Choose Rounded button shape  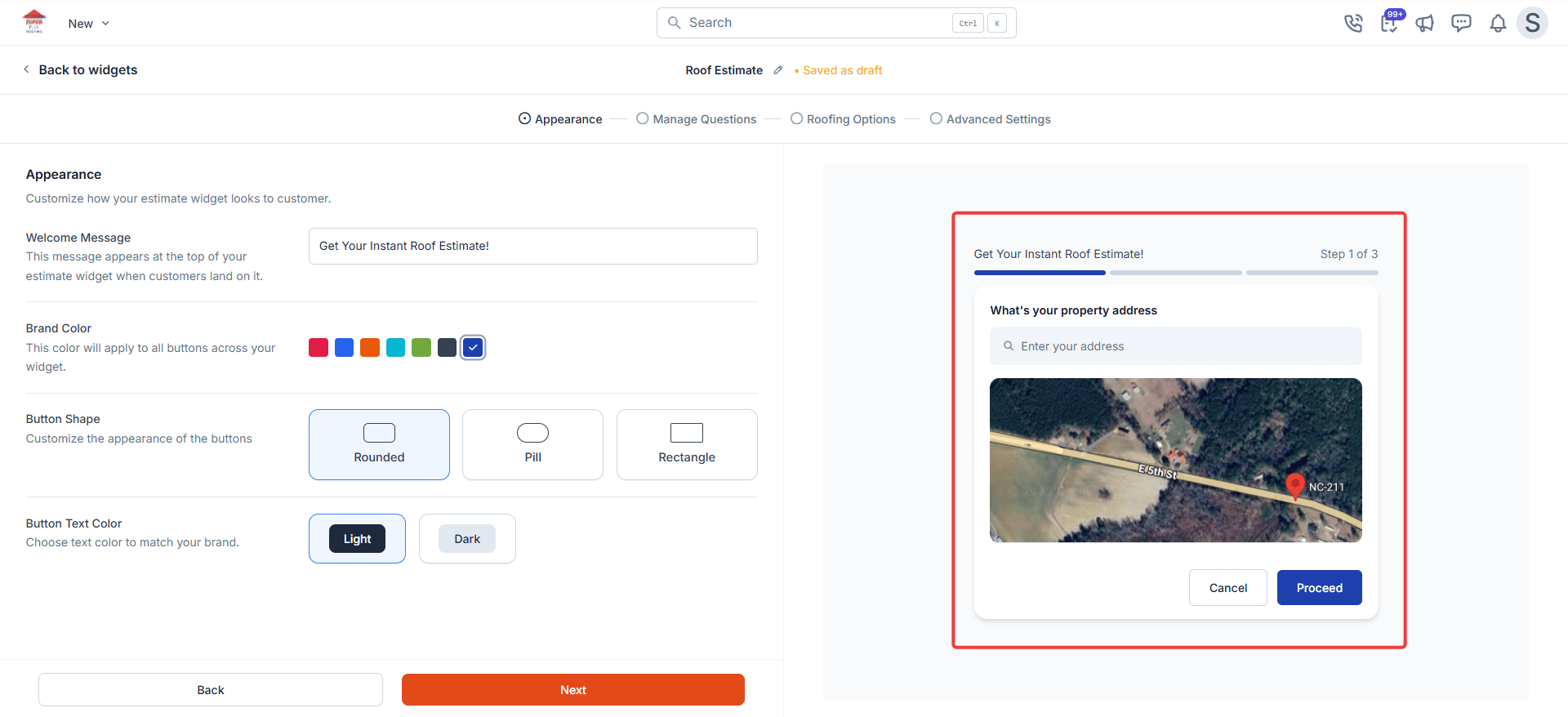[x=379, y=444]
